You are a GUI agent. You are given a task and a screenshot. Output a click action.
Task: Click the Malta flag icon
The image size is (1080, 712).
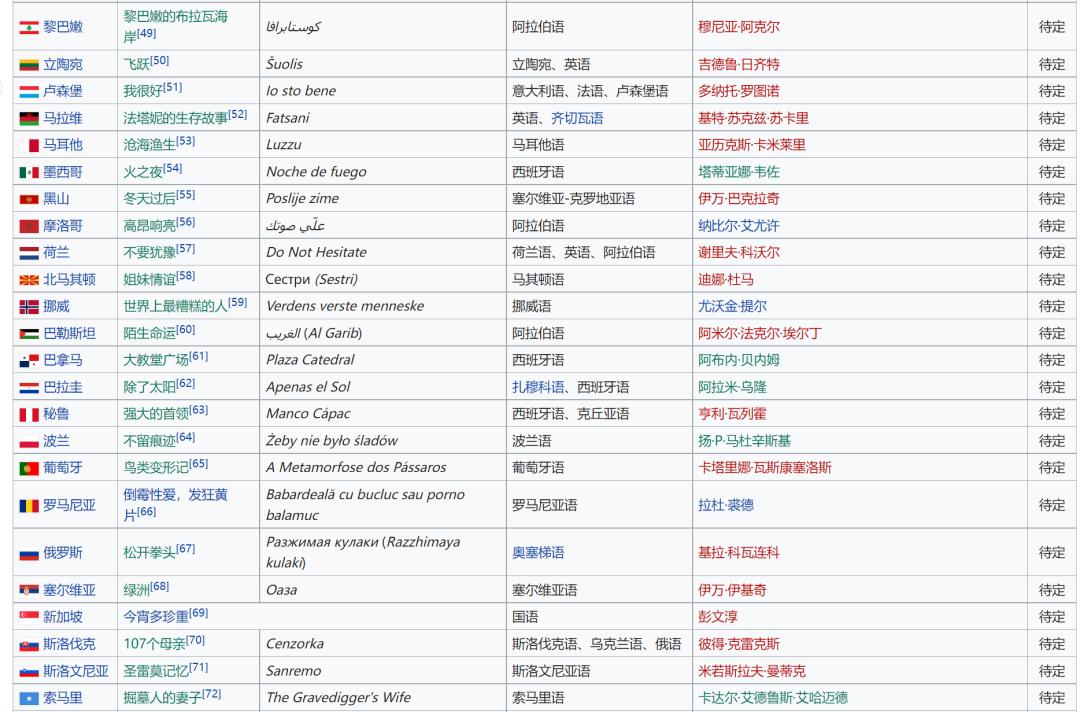tap(29, 145)
